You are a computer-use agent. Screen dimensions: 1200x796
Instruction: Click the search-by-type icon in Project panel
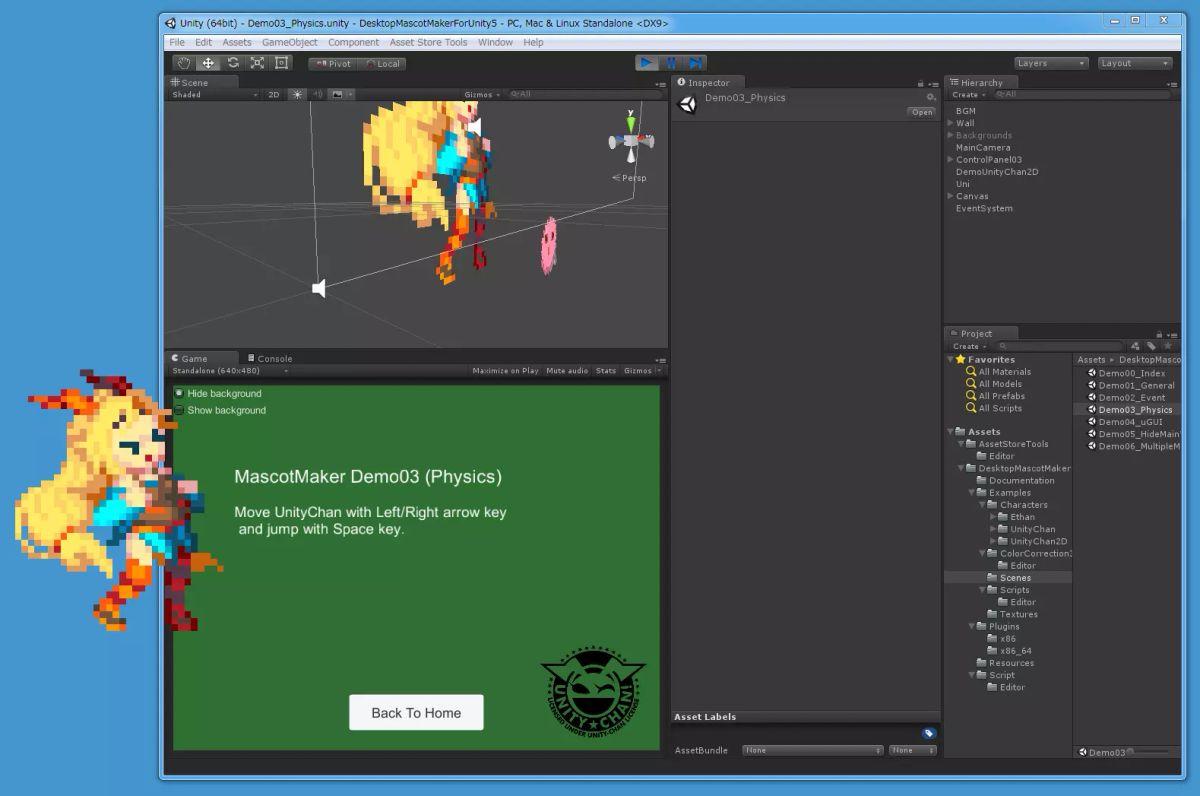click(1136, 346)
